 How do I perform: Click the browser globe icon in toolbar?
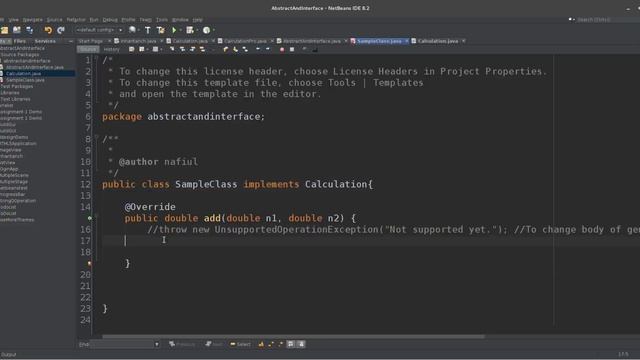[x=132, y=30]
